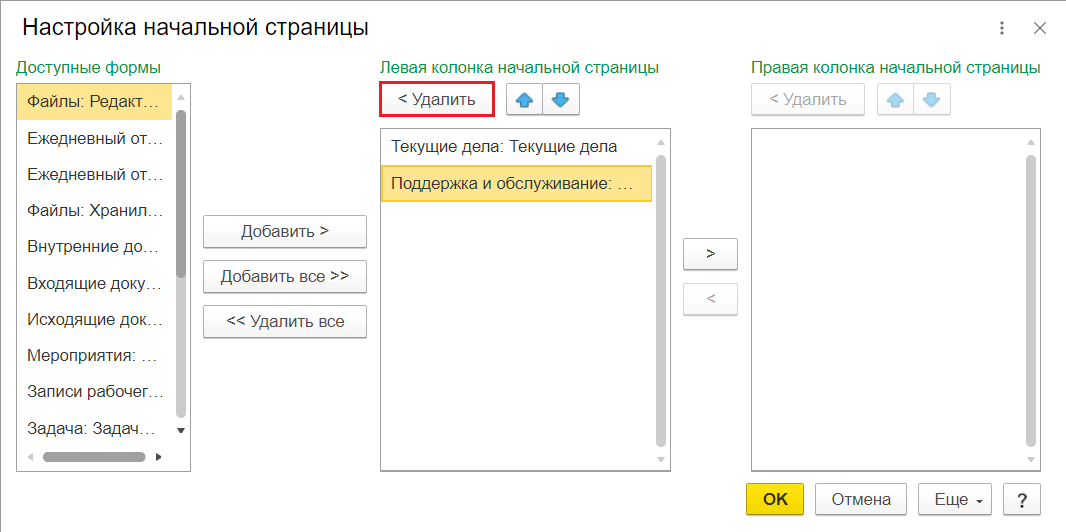Click available forms horizontal scroll right arrow
The width and height of the screenshot is (1066, 532).
[x=159, y=457]
